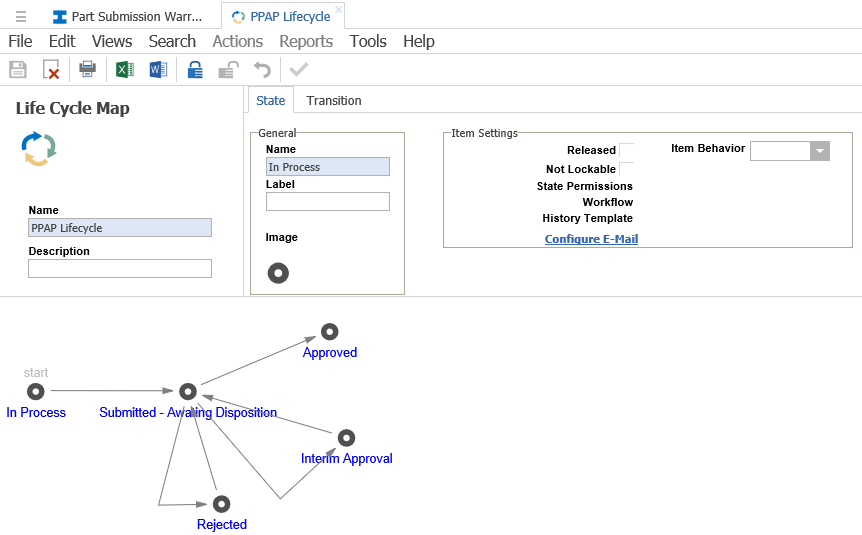Click the Submitted - Awaiting Disposition label

[188, 412]
